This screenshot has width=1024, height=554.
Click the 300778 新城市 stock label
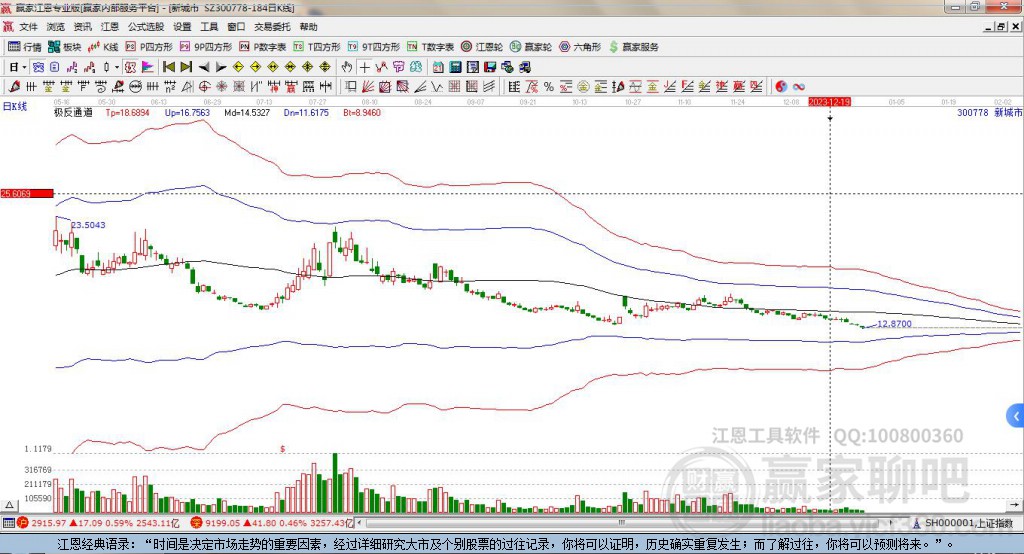point(990,112)
